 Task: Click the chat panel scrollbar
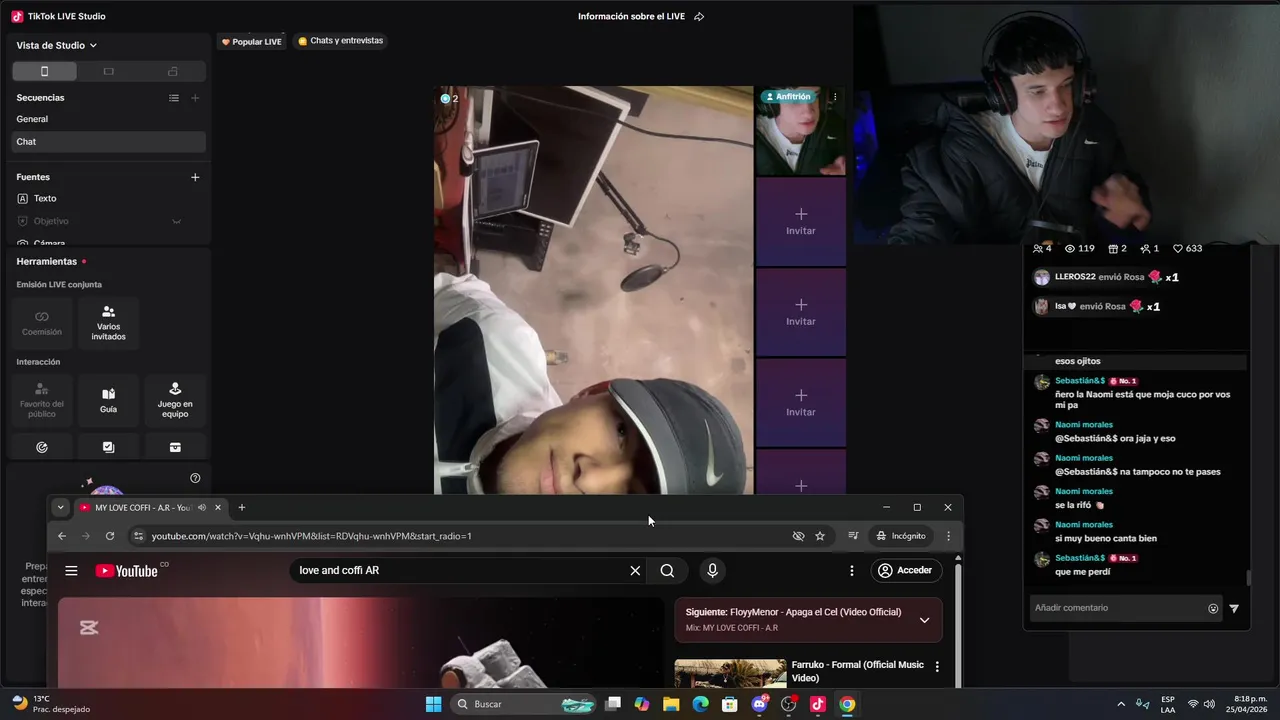1248,578
